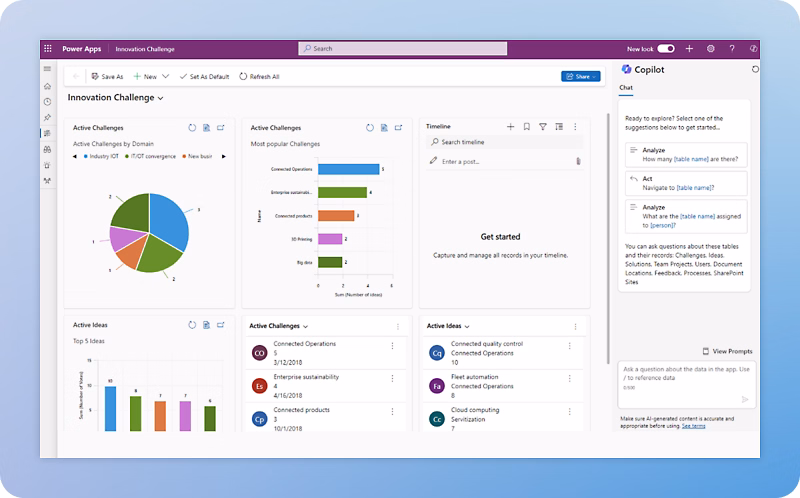Collapse the hamburger site map menu

47,69
